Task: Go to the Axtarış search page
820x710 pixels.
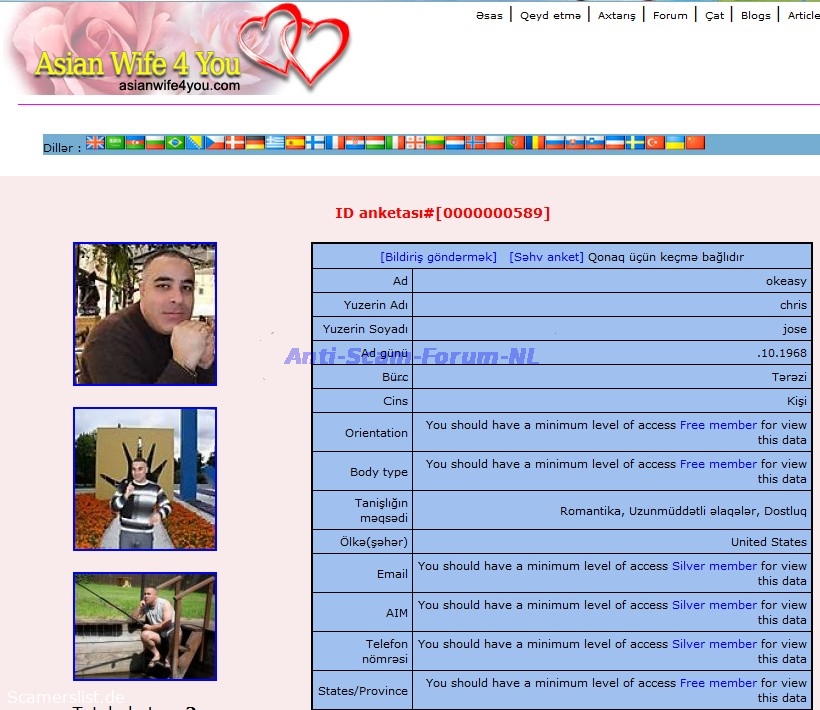Action: pyautogui.click(x=616, y=15)
